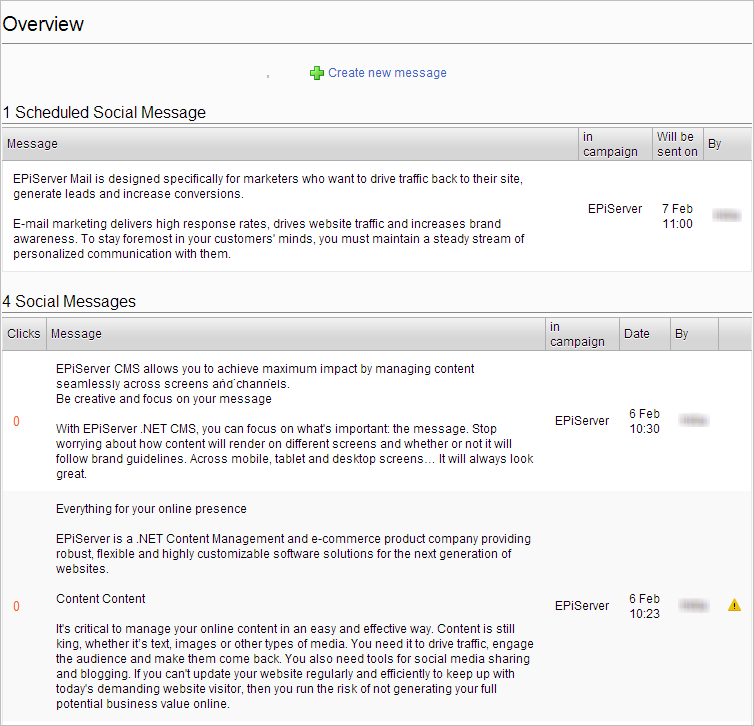Viewport: 754px width, 726px height.
Task: Click the 6 Feb 10:23 date
Action: click(644, 606)
